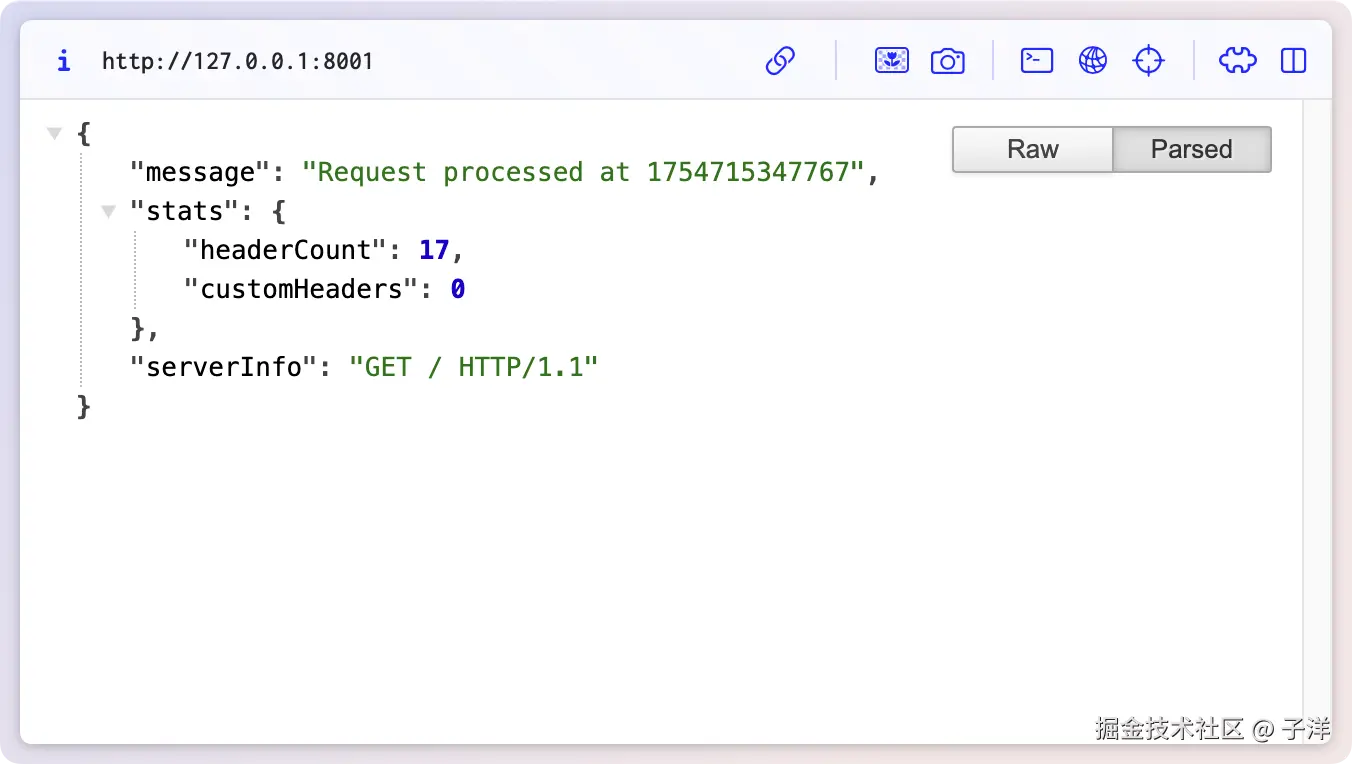Image resolution: width=1352 pixels, height=764 pixels.
Task: Click the vertical scrollbar track on right
Action: tap(1317, 400)
